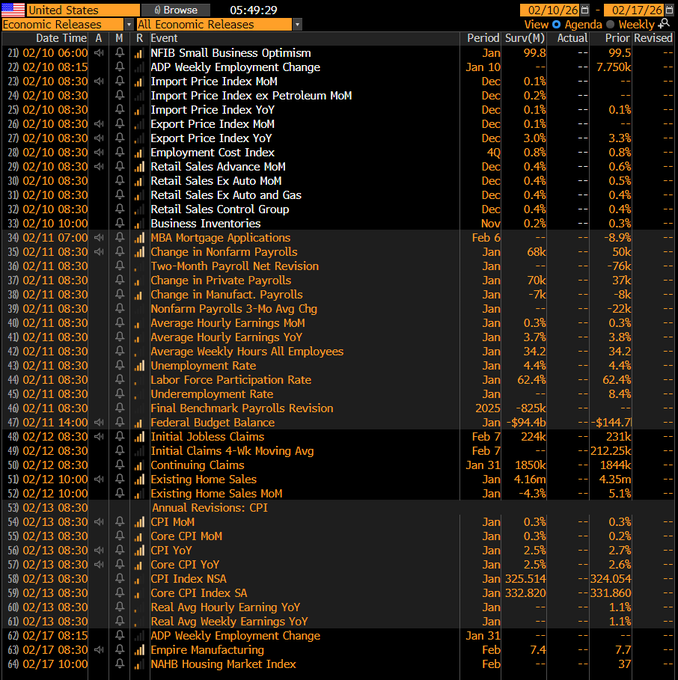
Task: Open the Economic Releases dropdown
Action: tap(66, 24)
